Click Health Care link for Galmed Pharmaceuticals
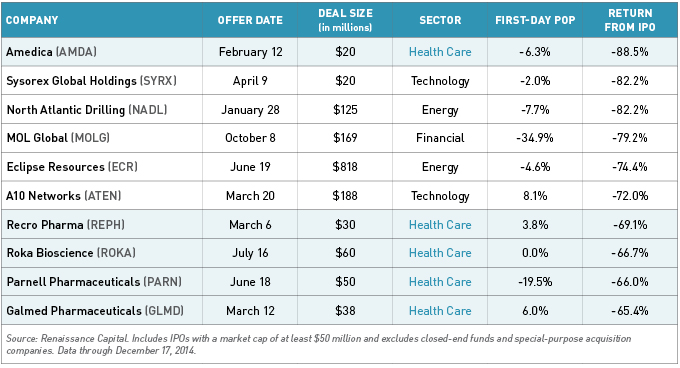This screenshot has width=680, height=368. [440, 311]
